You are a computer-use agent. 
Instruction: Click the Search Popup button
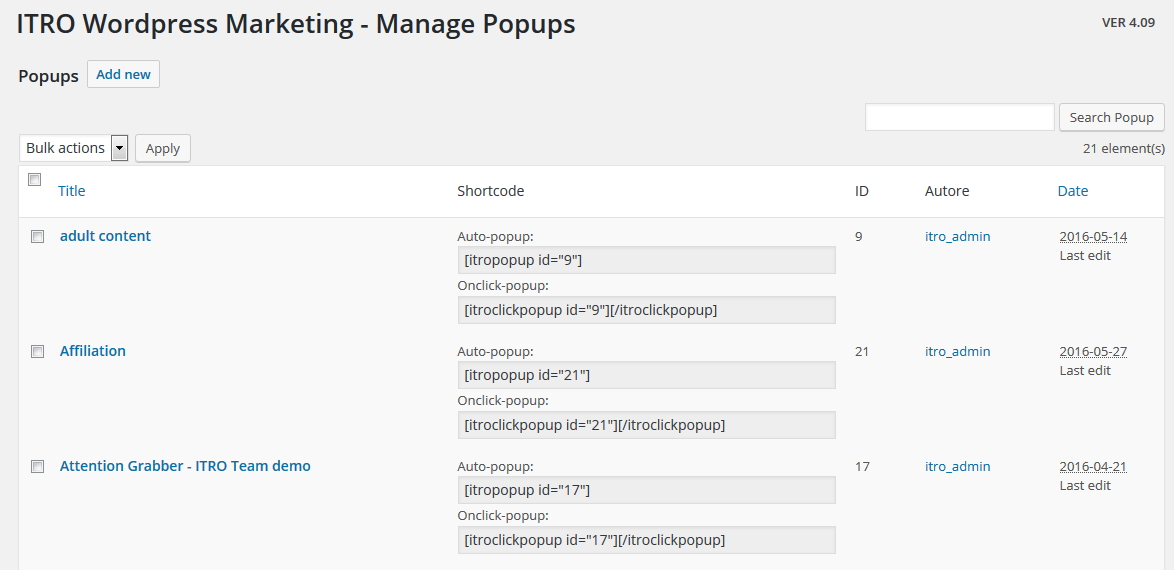[x=1111, y=117]
